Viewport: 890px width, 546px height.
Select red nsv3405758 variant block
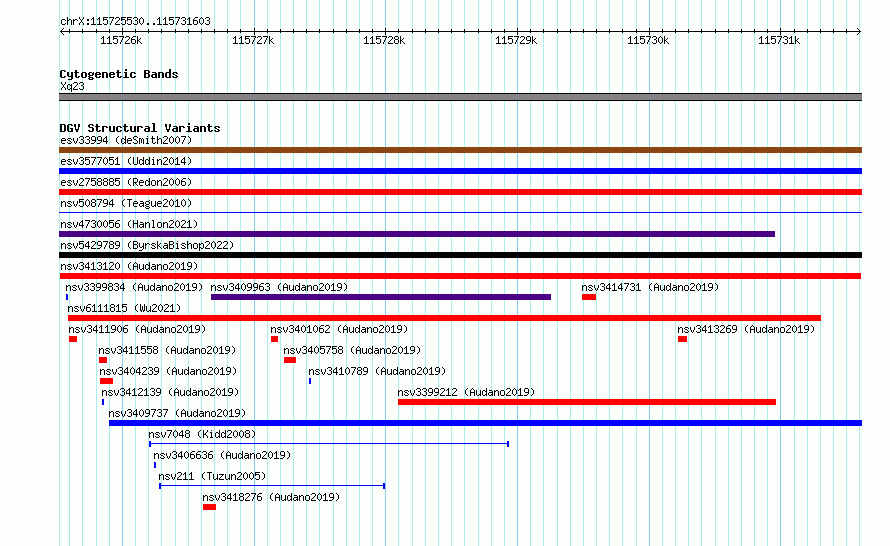(x=290, y=360)
